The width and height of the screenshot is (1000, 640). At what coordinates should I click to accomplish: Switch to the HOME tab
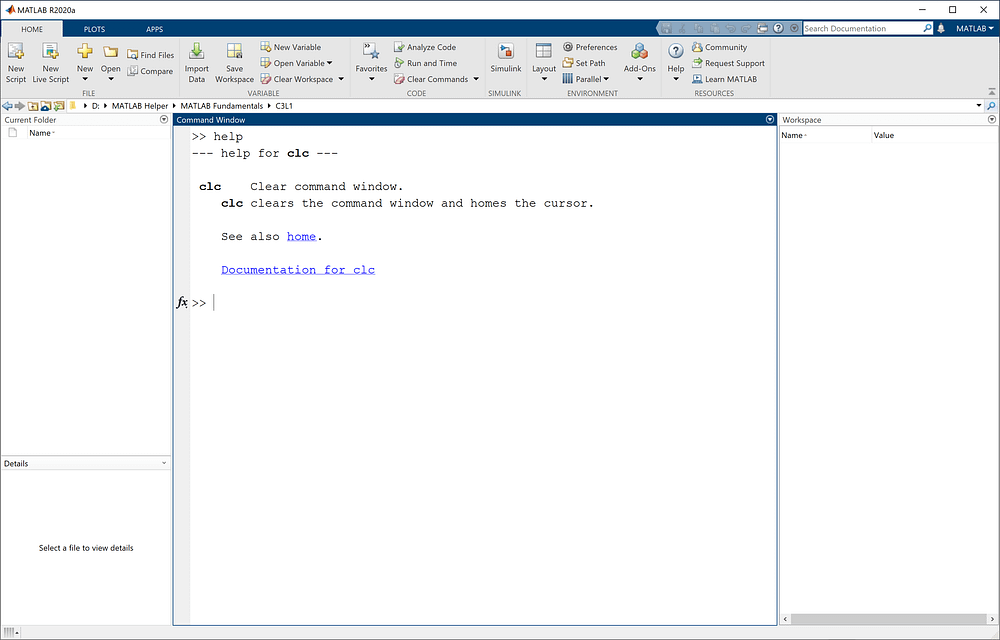(32, 29)
